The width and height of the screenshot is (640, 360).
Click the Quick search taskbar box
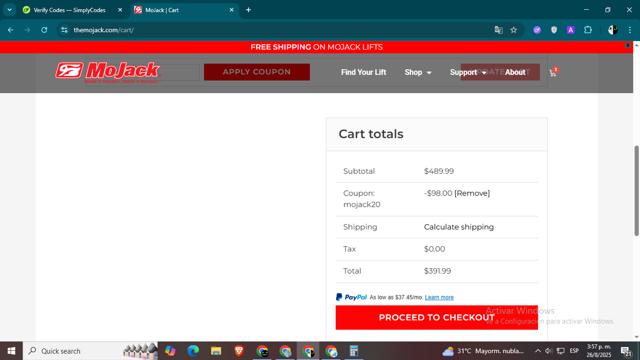(x=91, y=351)
